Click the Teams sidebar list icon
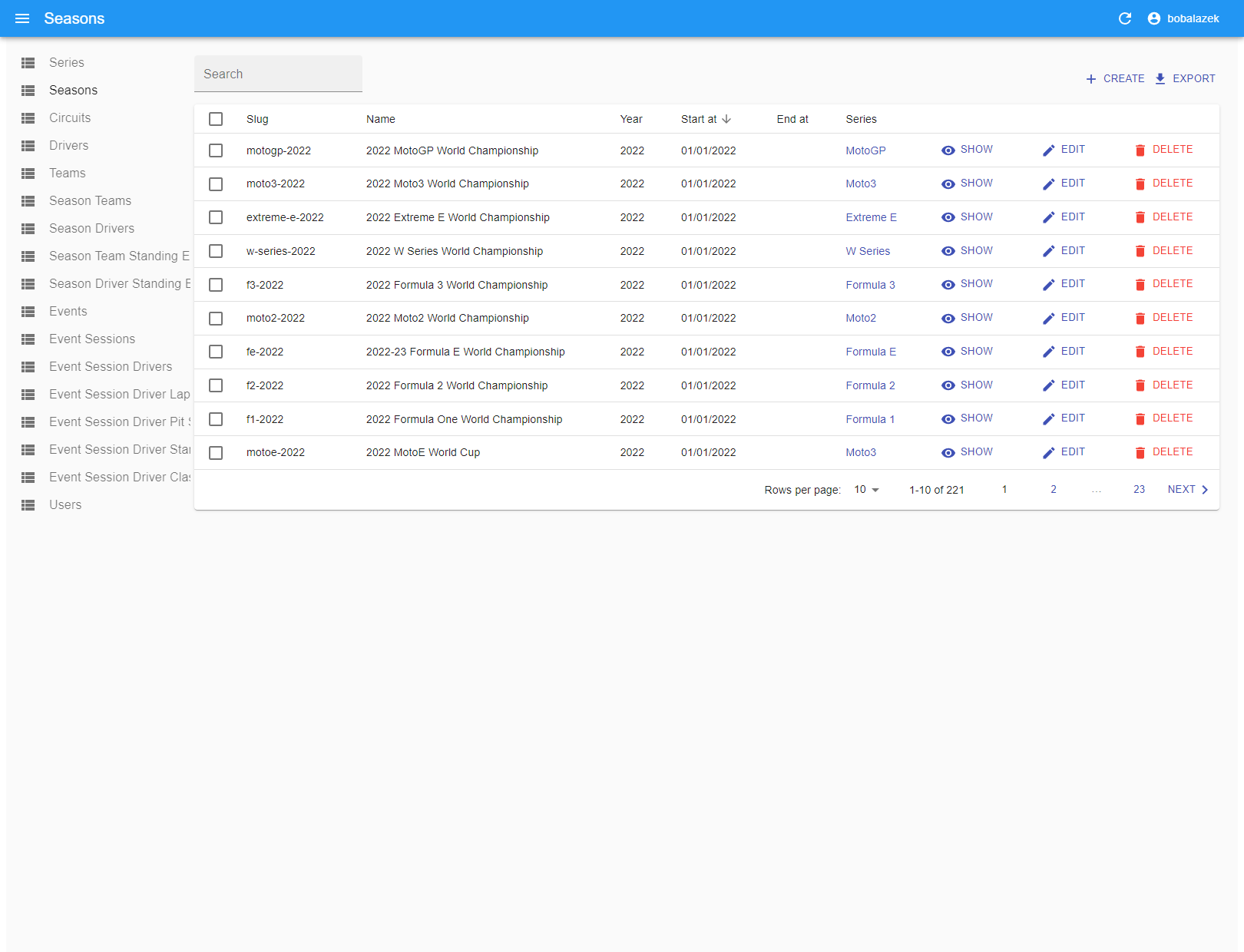This screenshot has height=952, width=1244. pos(28,174)
